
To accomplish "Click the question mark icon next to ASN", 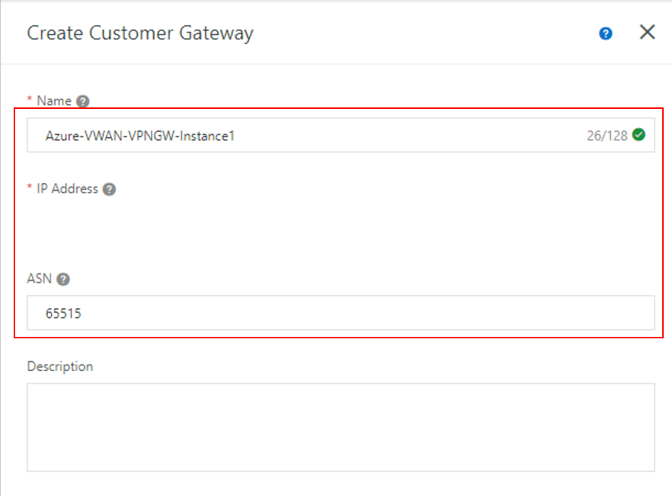I will (x=63, y=280).
